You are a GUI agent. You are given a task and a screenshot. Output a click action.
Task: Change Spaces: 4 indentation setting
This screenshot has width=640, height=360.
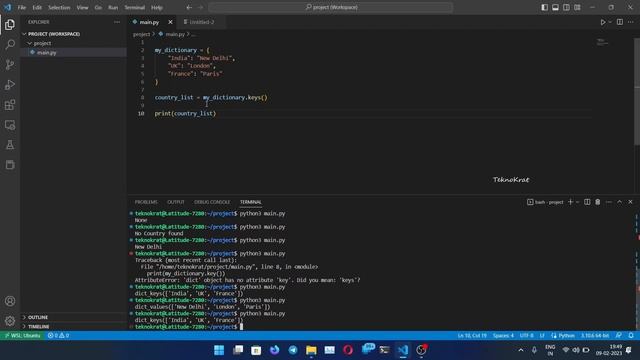coord(503,336)
